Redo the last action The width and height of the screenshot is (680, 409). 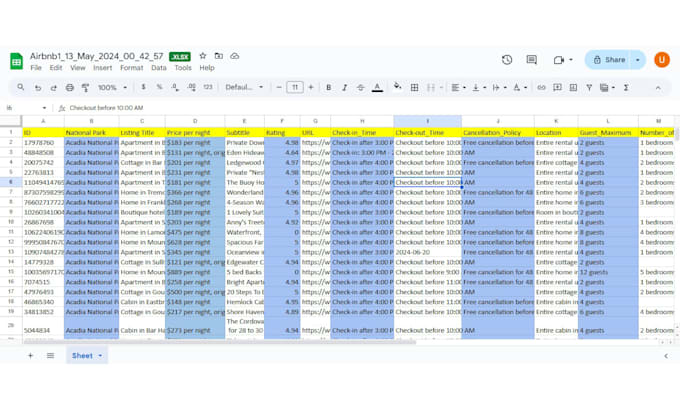53,88
